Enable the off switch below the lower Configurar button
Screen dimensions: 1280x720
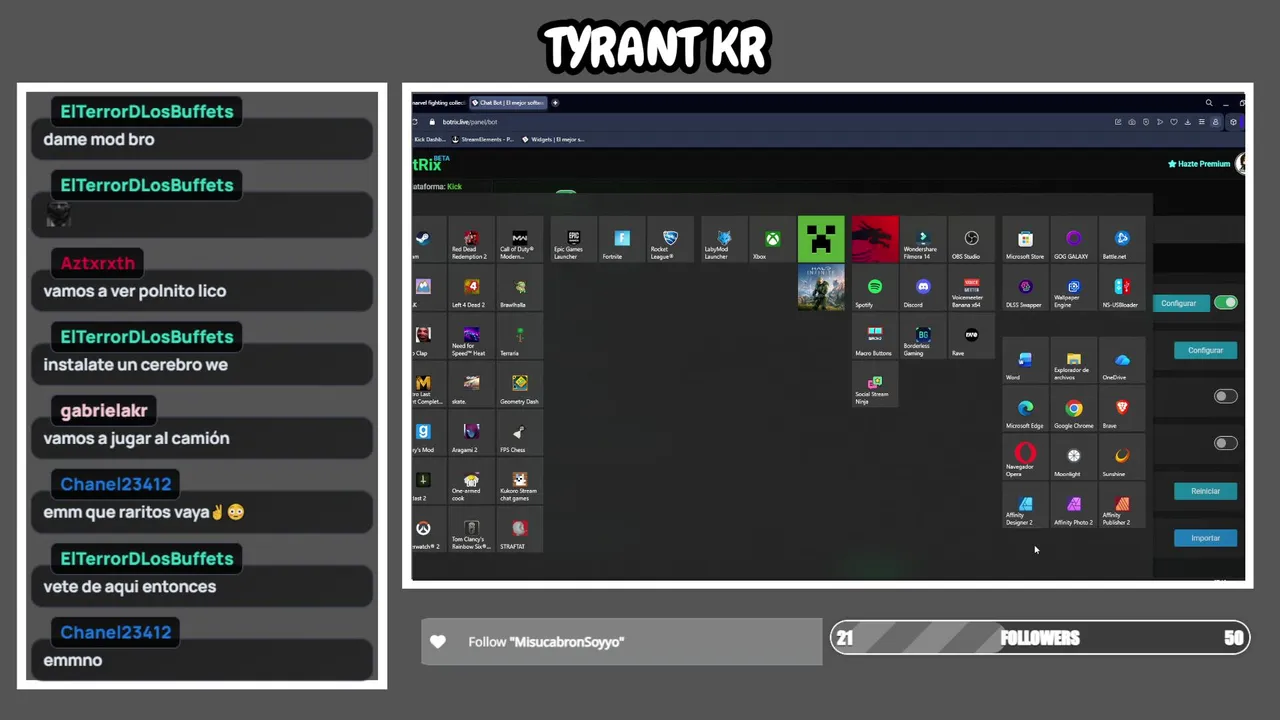[x=1226, y=397]
